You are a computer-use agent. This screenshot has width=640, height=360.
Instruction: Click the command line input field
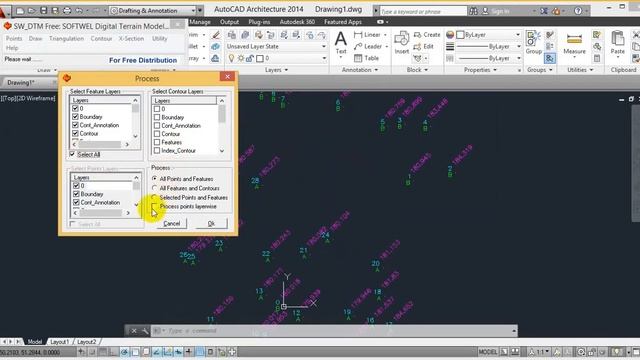(333, 331)
